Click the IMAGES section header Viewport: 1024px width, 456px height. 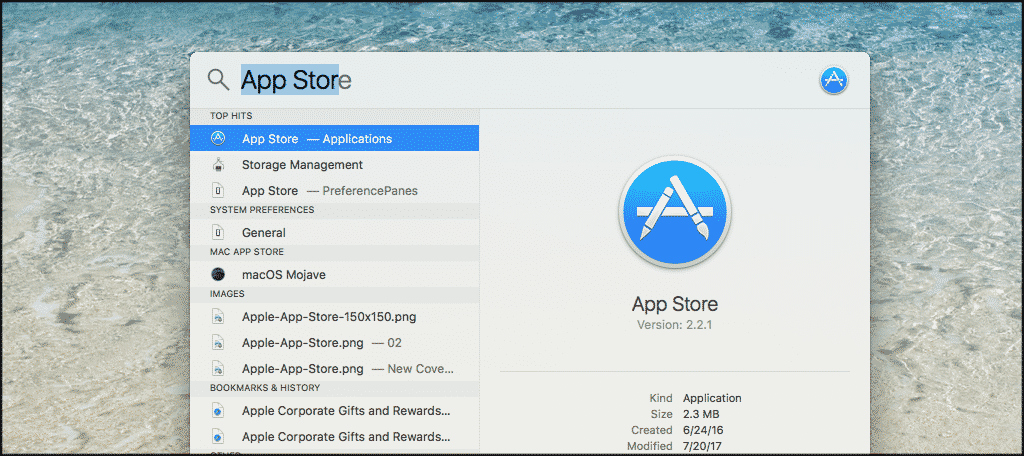tap(334, 295)
